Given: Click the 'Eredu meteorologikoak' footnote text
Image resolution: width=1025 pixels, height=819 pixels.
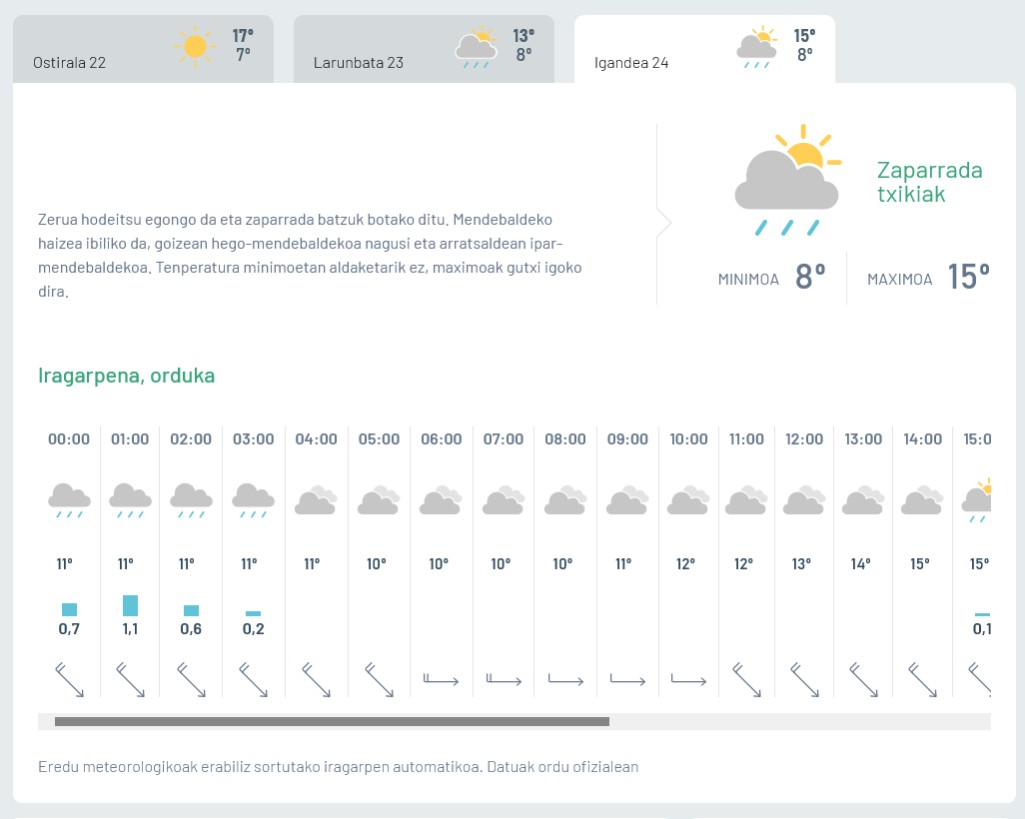Looking at the screenshot, I should (x=338, y=767).
